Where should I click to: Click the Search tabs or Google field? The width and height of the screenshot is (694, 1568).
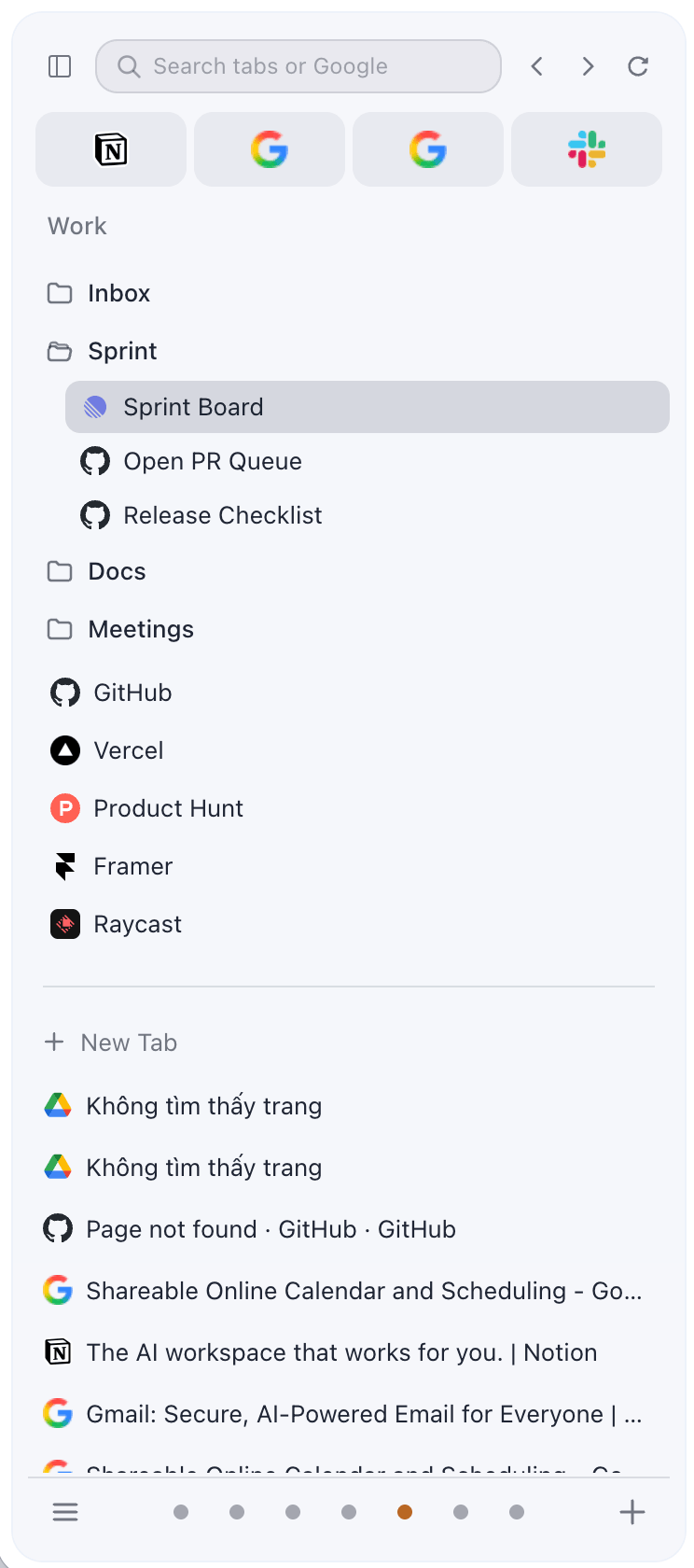pos(298,66)
